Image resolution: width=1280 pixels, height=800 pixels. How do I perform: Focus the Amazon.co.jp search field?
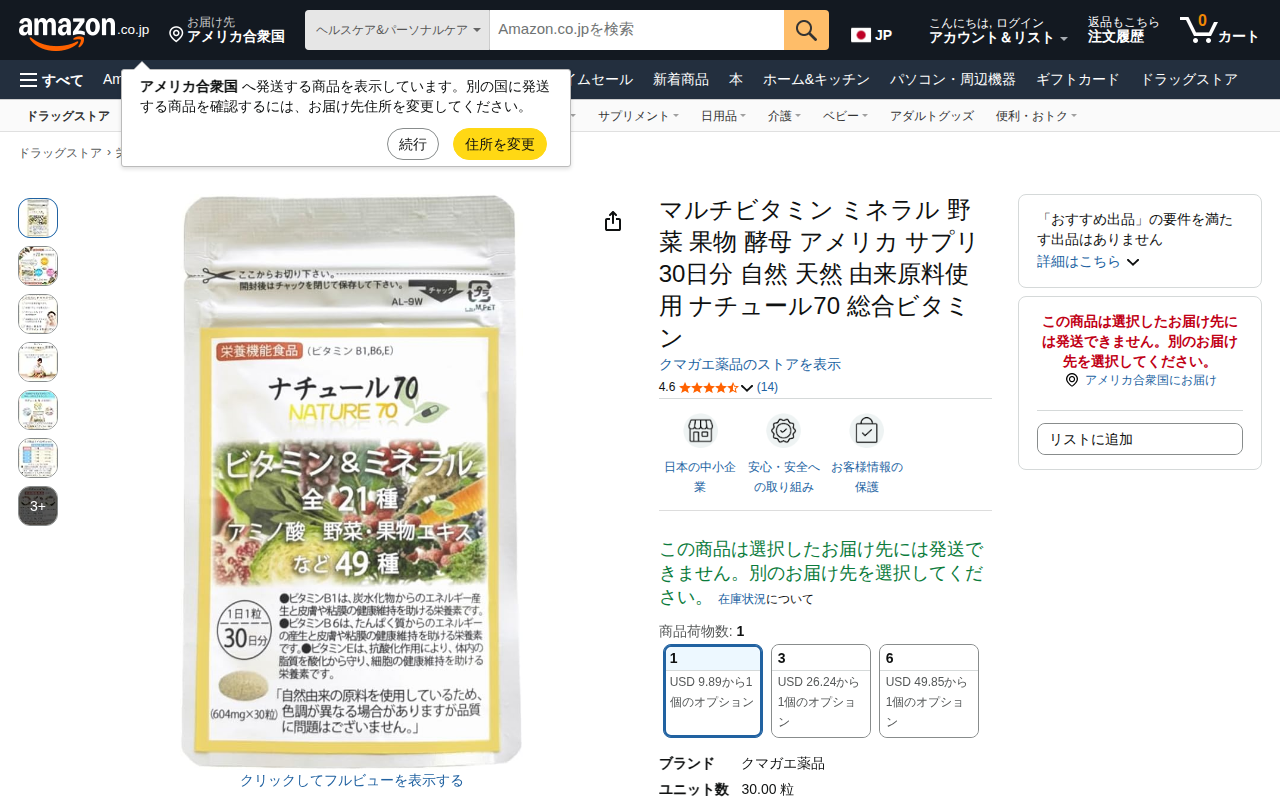(637, 30)
